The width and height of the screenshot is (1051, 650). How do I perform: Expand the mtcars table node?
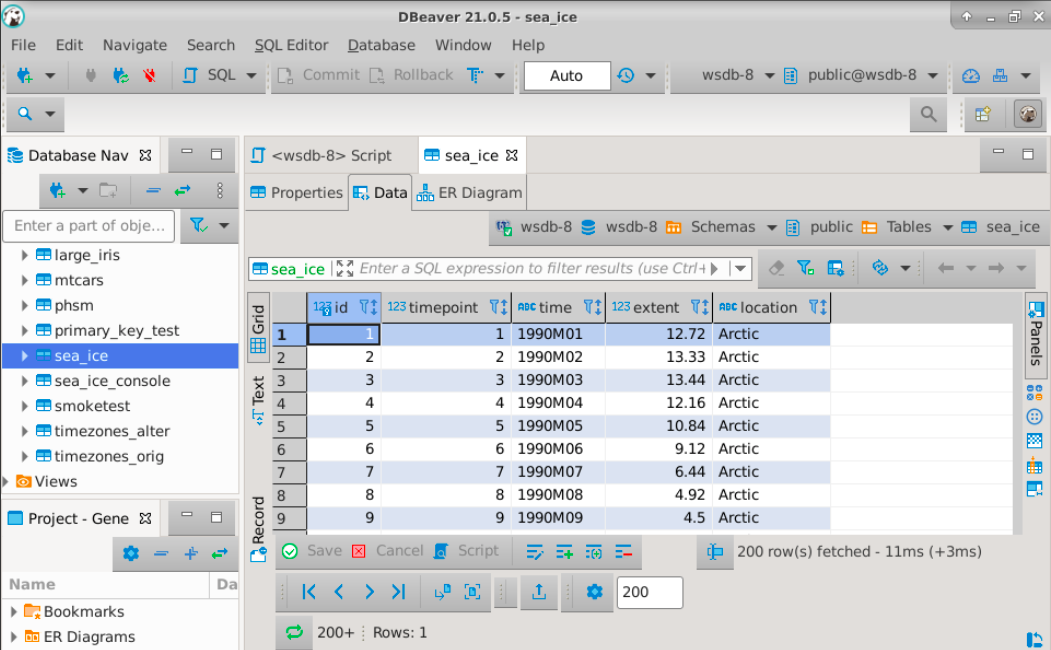24,280
